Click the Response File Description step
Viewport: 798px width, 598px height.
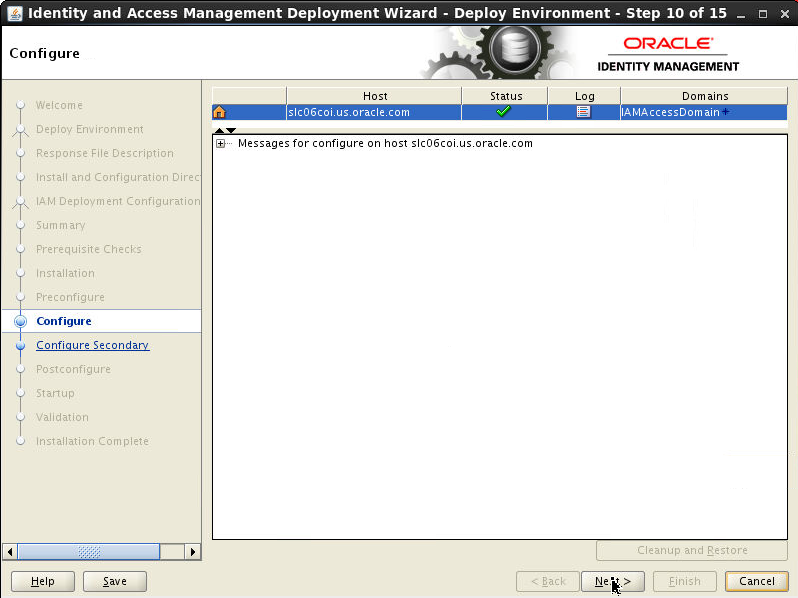[104, 153]
